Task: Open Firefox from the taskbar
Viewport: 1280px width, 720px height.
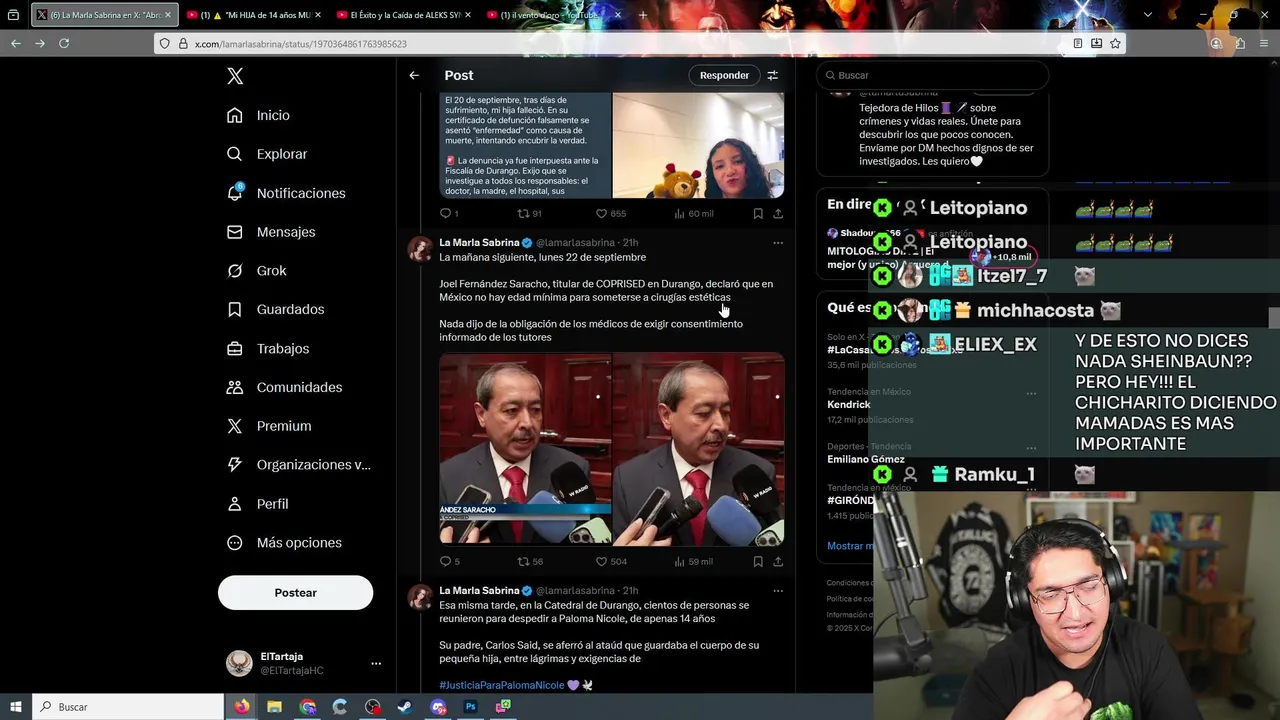Action: coord(242,707)
